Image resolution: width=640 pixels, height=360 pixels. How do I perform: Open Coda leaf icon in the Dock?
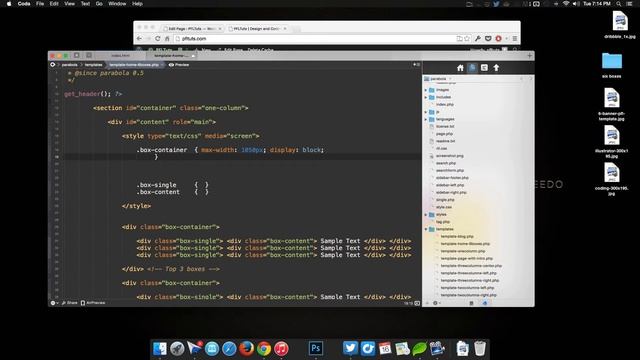tap(419, 348)
